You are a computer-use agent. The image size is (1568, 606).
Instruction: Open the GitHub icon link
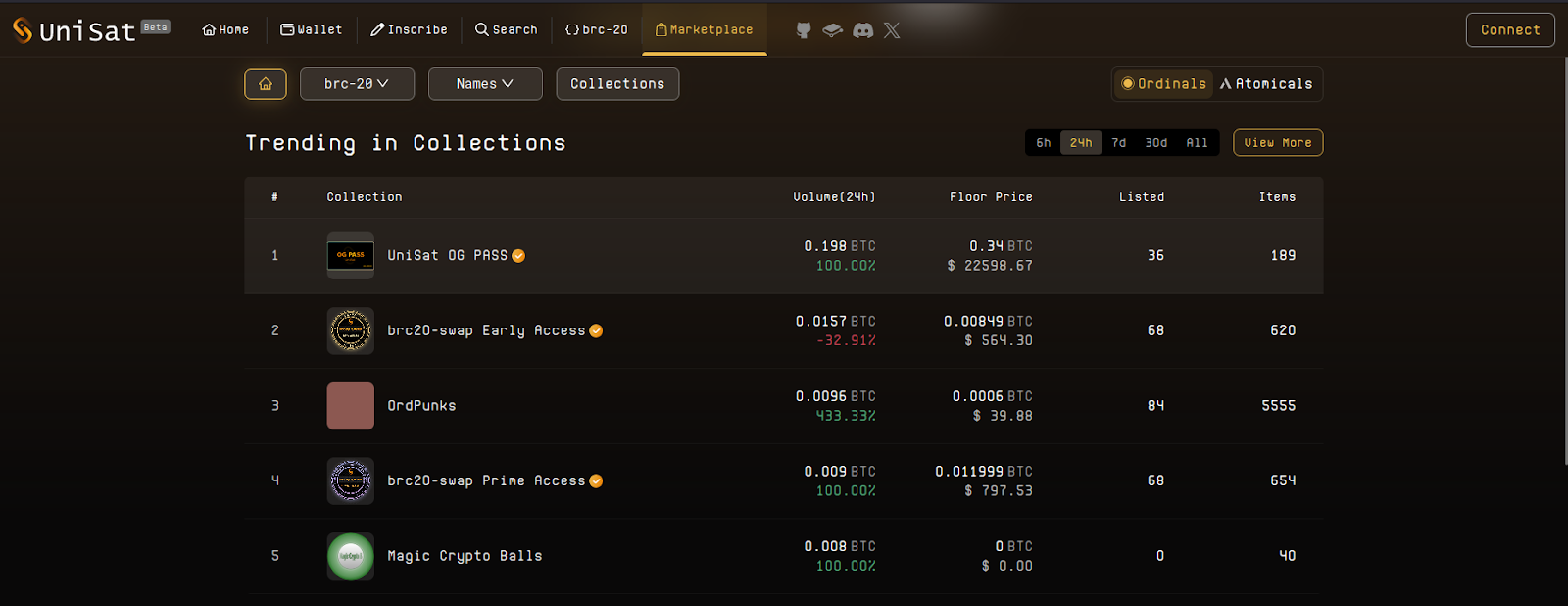(x=804, y=30)
